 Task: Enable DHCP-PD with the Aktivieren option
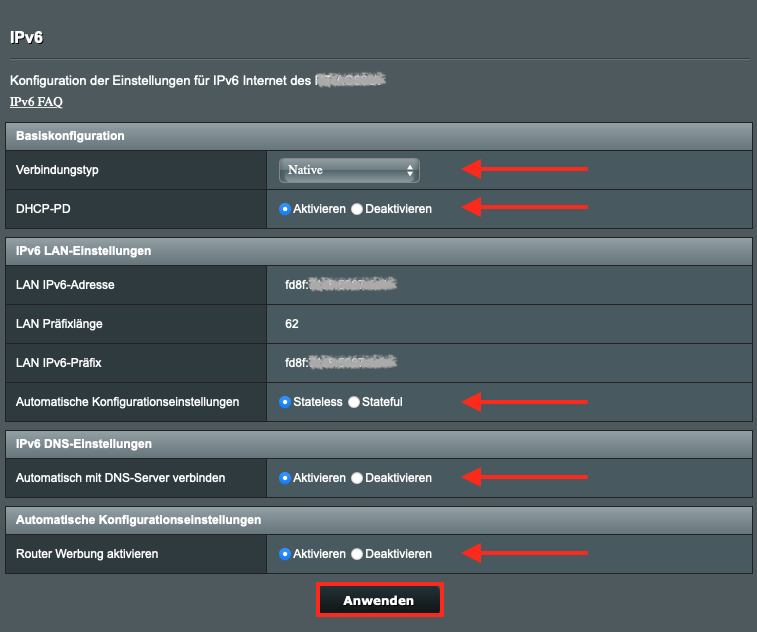click(x=285, y=209)
